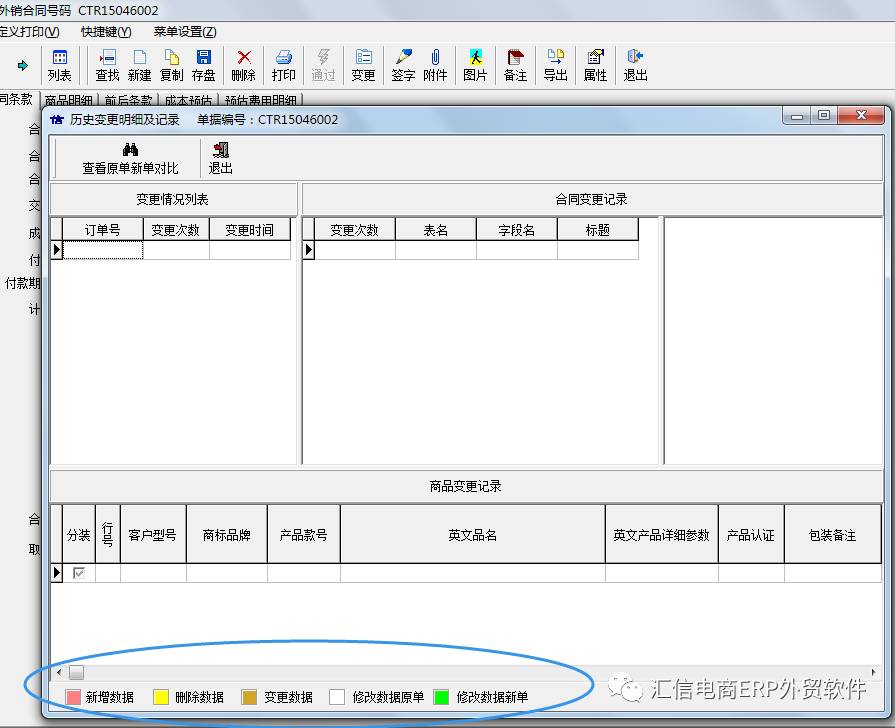The width and height of the screenshot is (895, 728).
Task: Click the red 新增数据 color swatch
Action: (73, 697)
